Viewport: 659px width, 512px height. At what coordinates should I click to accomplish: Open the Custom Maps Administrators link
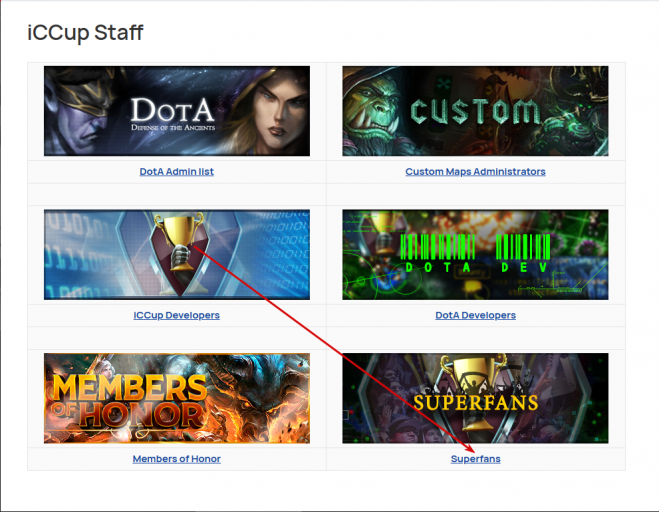point(475,172)
